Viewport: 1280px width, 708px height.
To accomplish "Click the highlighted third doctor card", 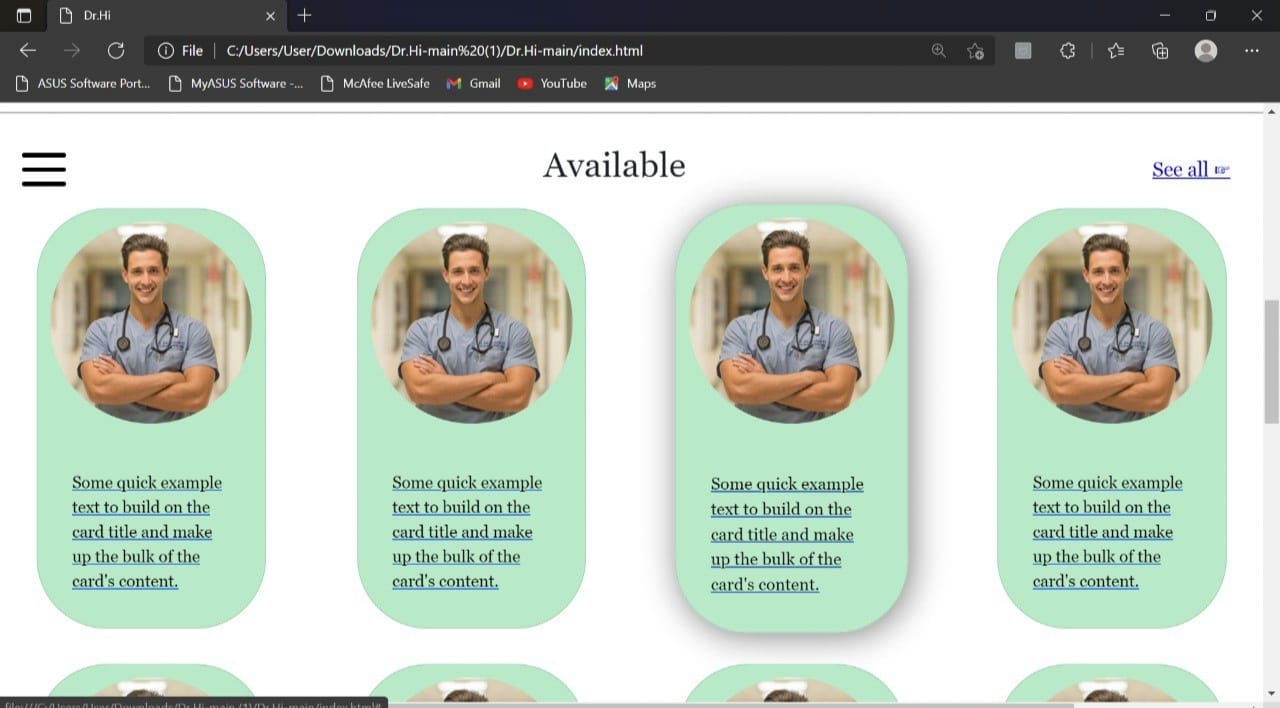I will coord(791,420).
